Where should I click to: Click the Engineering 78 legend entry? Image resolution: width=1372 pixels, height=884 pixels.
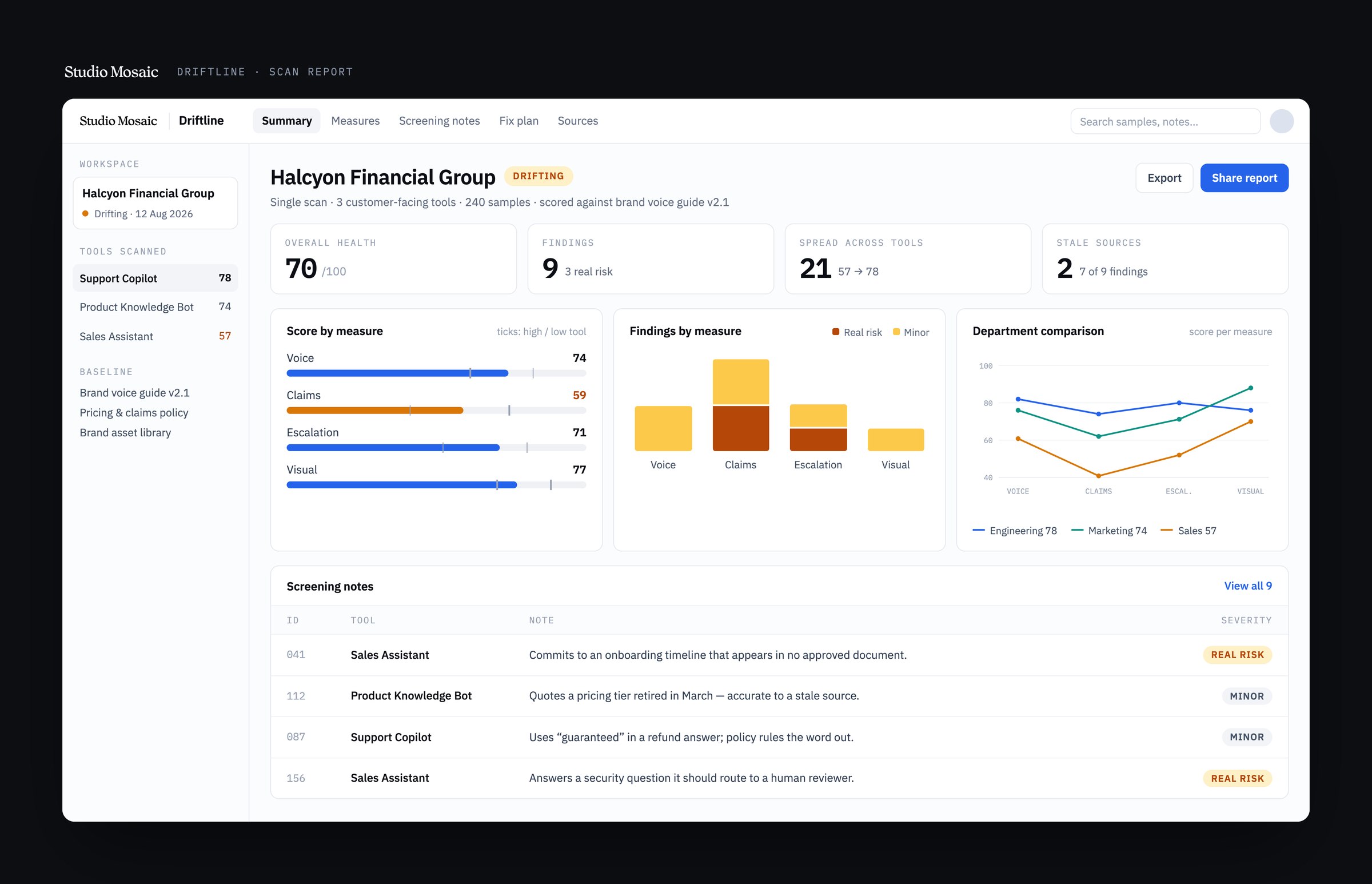point(1015,531)
